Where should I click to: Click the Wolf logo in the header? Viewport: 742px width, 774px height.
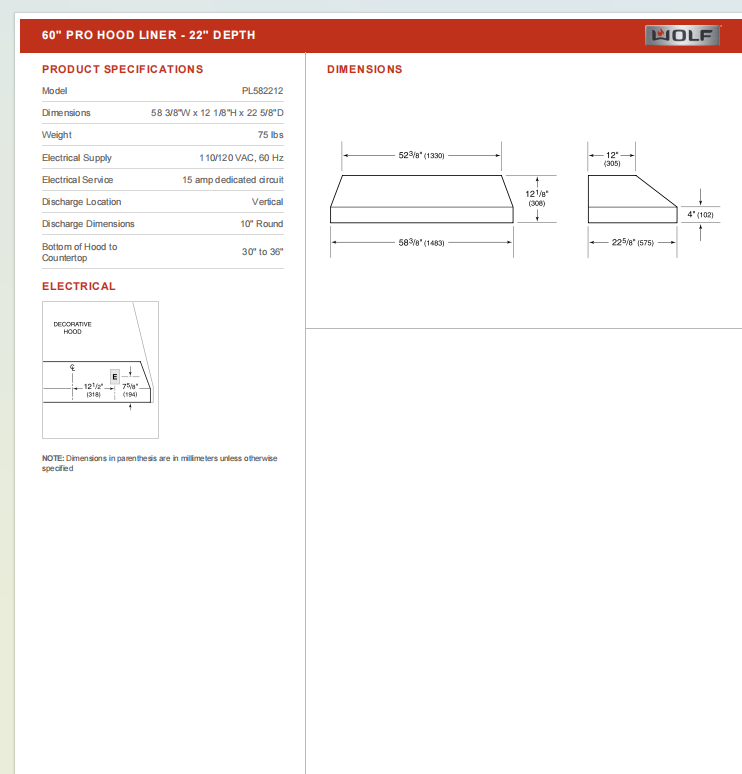pos(682,36)
